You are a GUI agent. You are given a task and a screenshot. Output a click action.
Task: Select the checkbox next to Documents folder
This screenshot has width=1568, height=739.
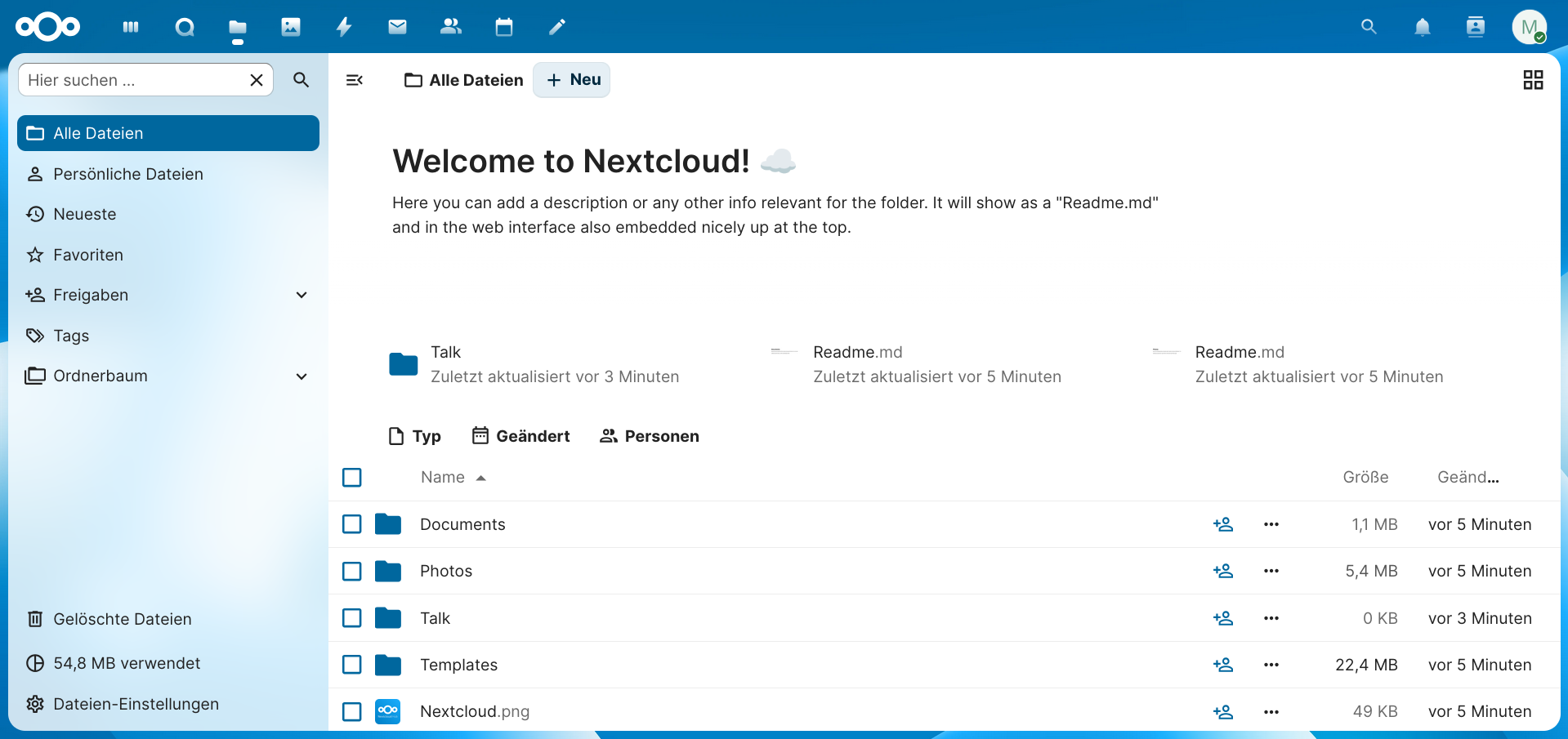click(x=351, y=524)
